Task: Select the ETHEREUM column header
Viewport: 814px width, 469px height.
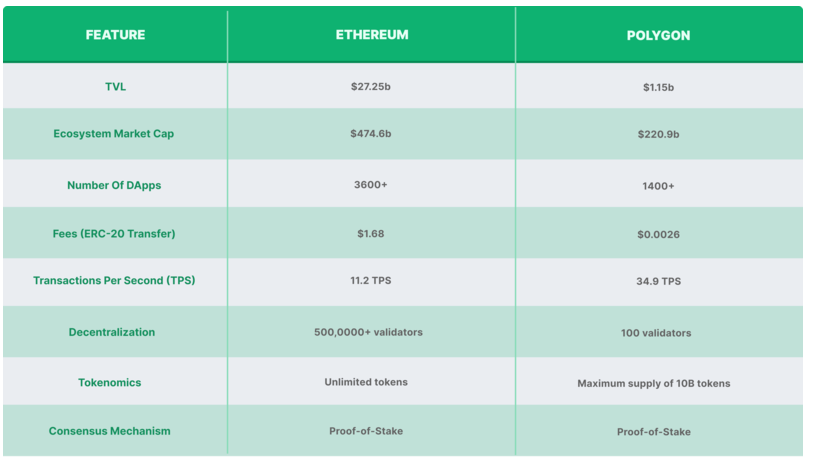Action: point(372,35)
